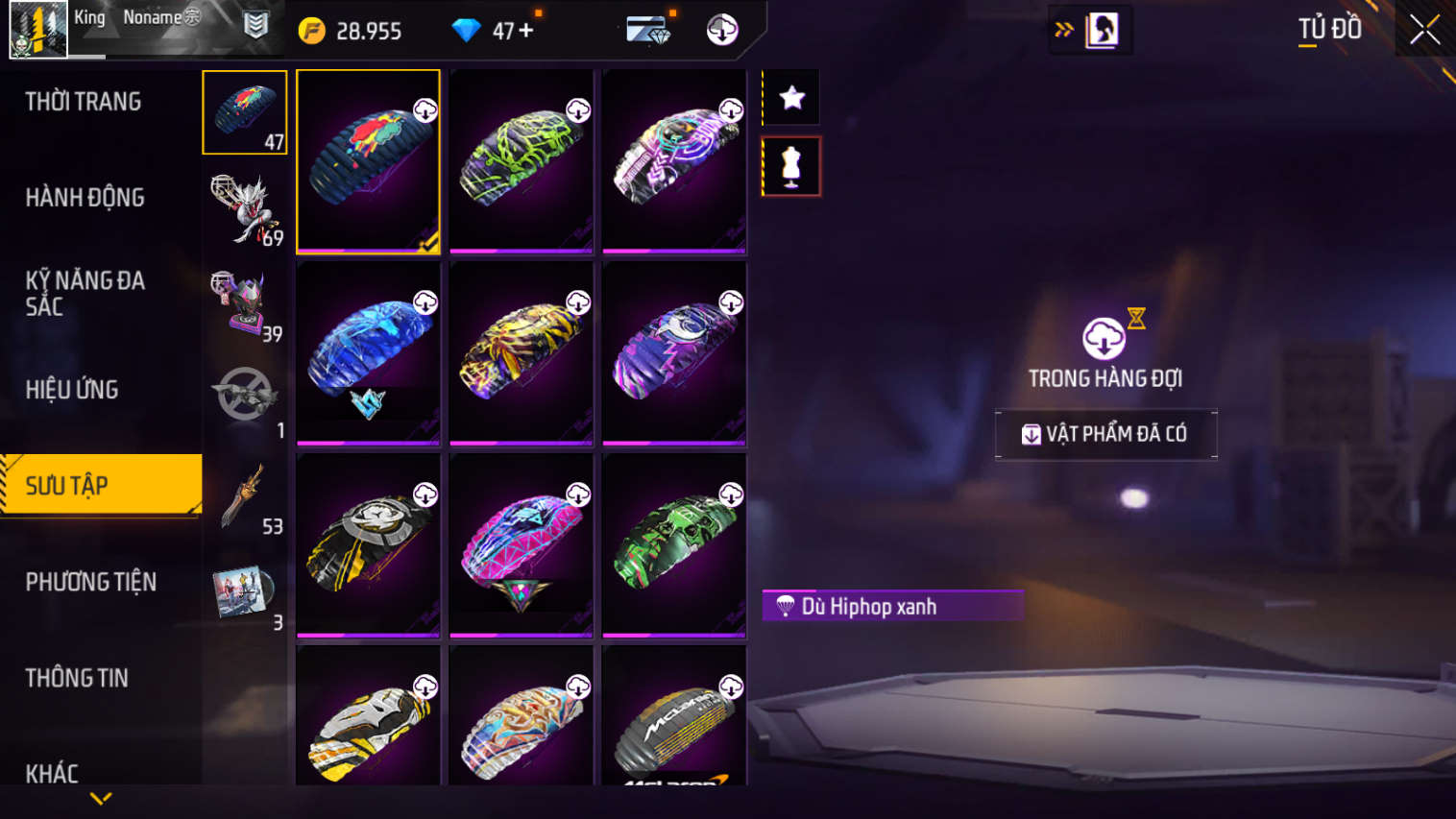Viewport: 1456px width, 819px height.
Task: Open the Phương Tiện tab
Action: tap(91, 582)
